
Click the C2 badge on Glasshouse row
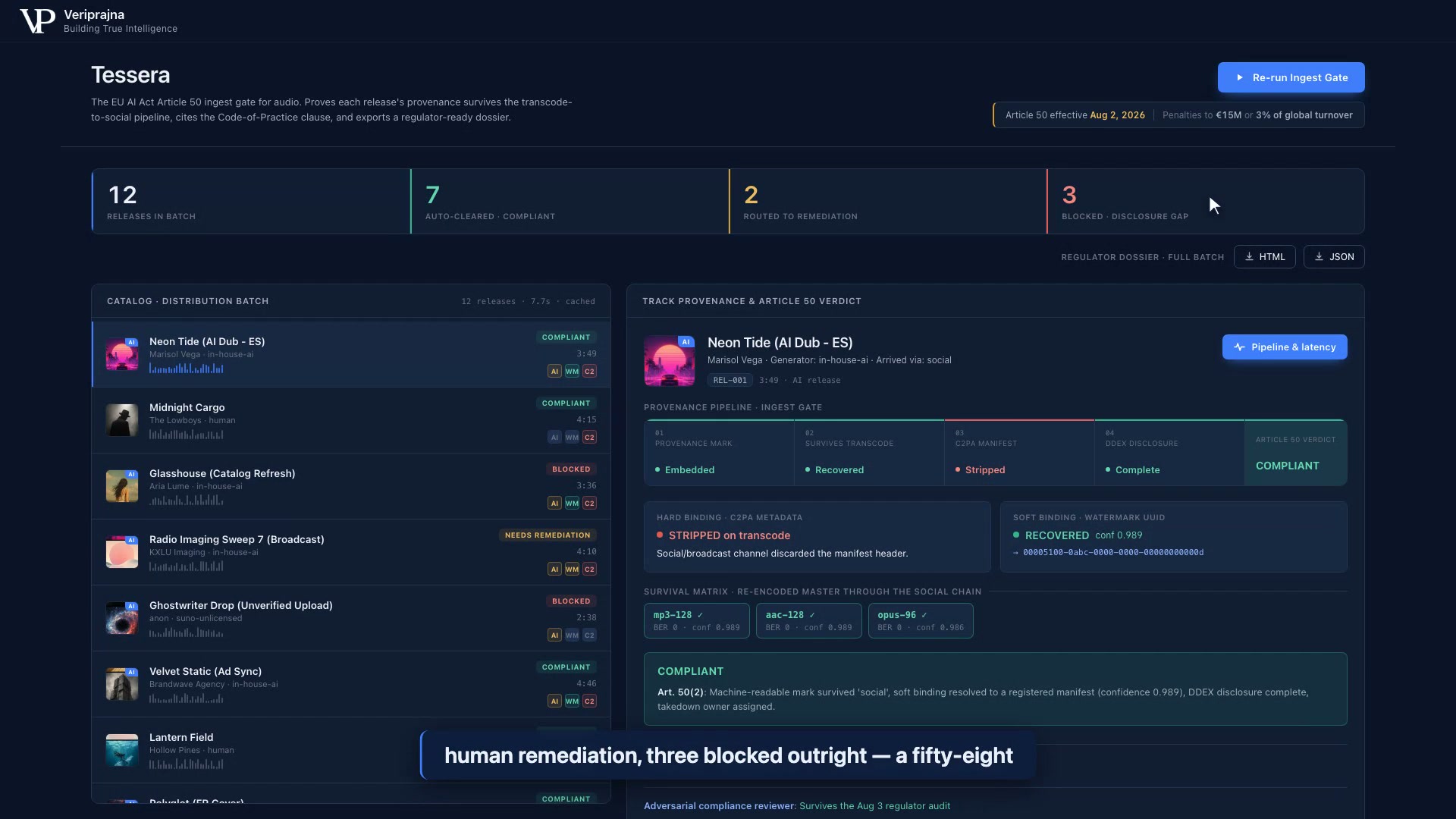589,503
